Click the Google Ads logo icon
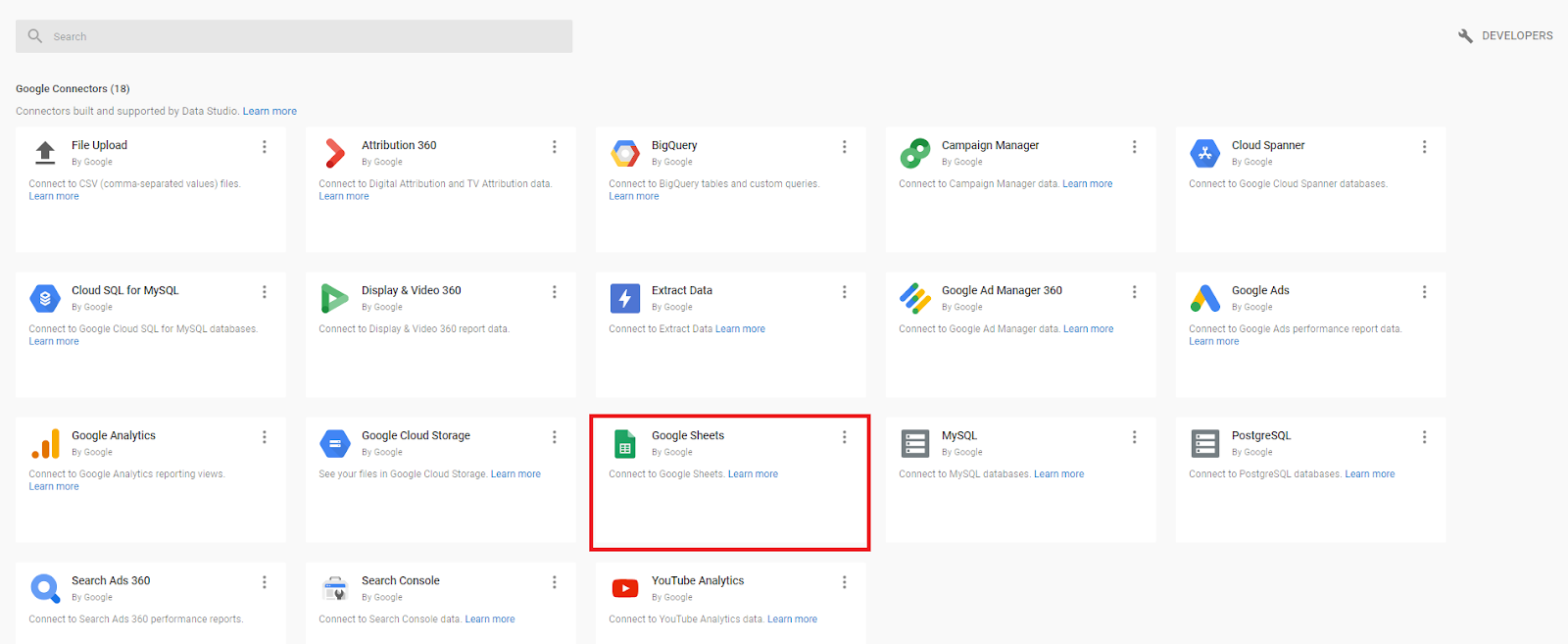This screenshot has width=1568, height=644. coord(1204,298)
